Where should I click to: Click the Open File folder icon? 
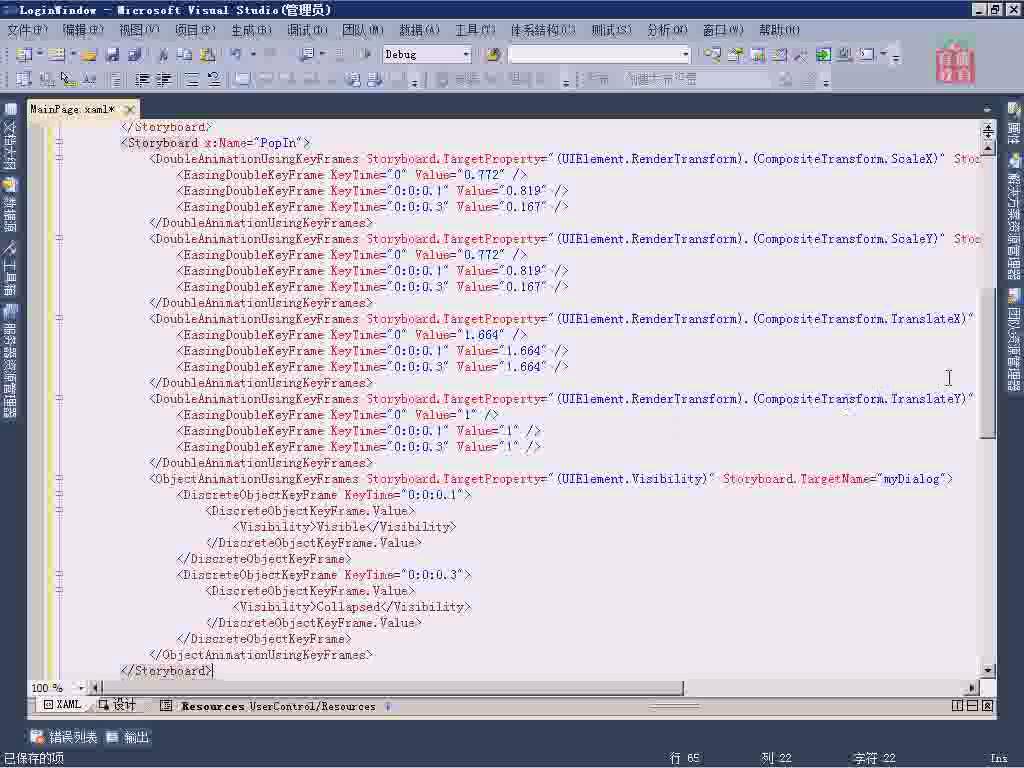[x=89, y=56]
